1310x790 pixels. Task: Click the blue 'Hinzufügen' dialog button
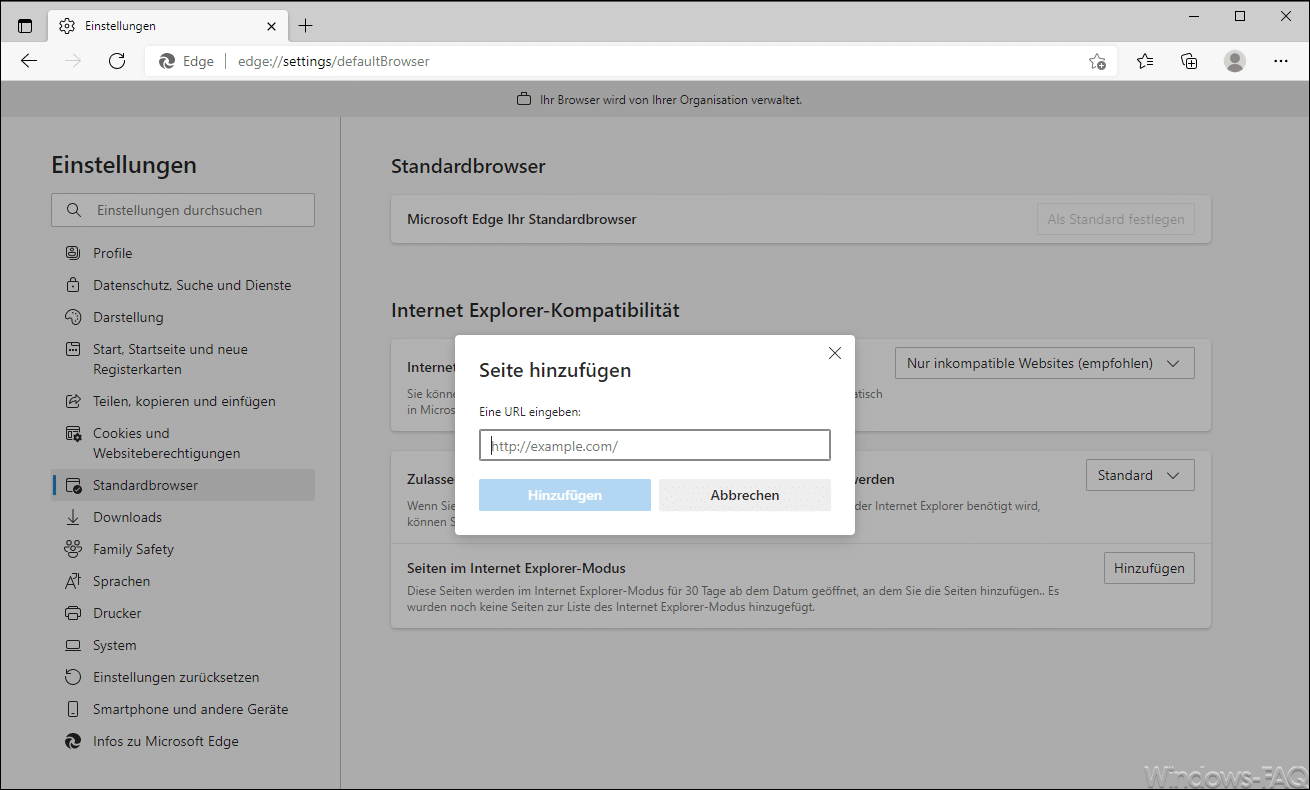point(564,495)
